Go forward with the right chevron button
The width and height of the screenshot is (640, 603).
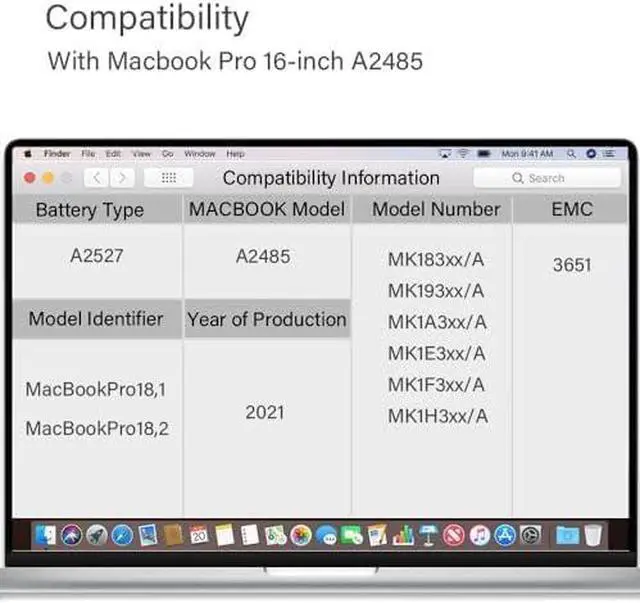(121, 178)
